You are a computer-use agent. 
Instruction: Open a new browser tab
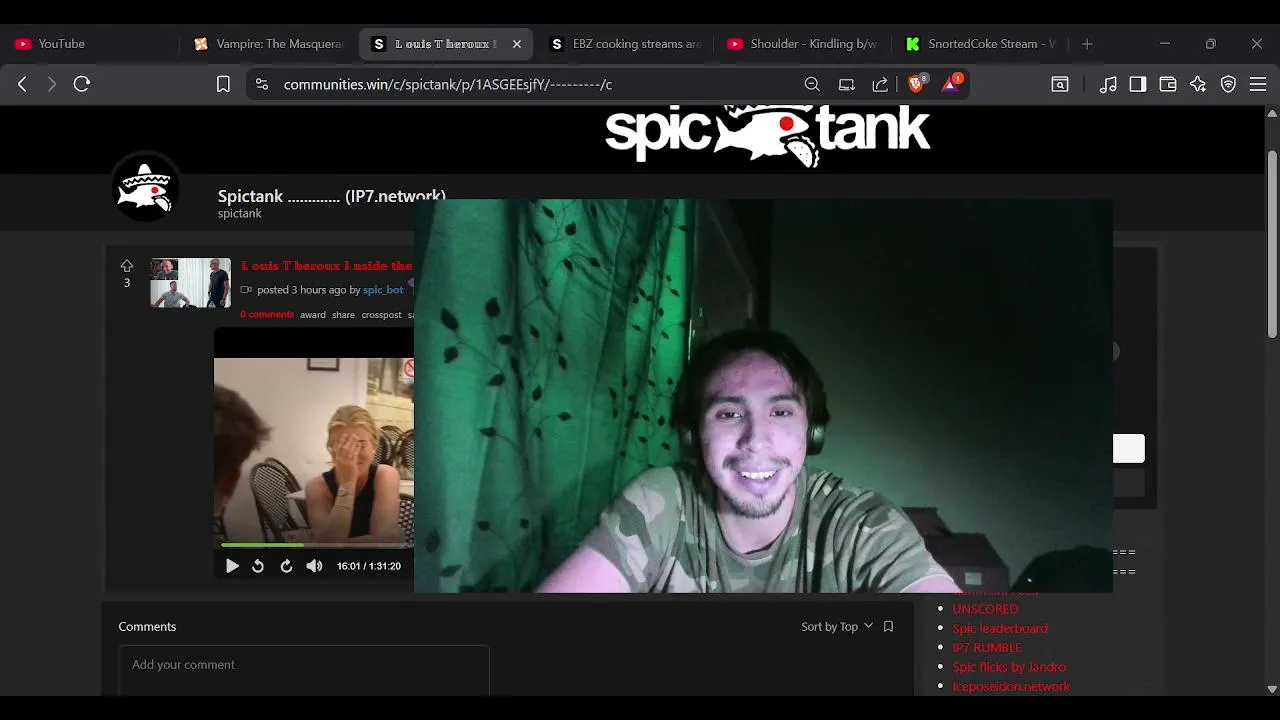click(x=1087, y=44)
